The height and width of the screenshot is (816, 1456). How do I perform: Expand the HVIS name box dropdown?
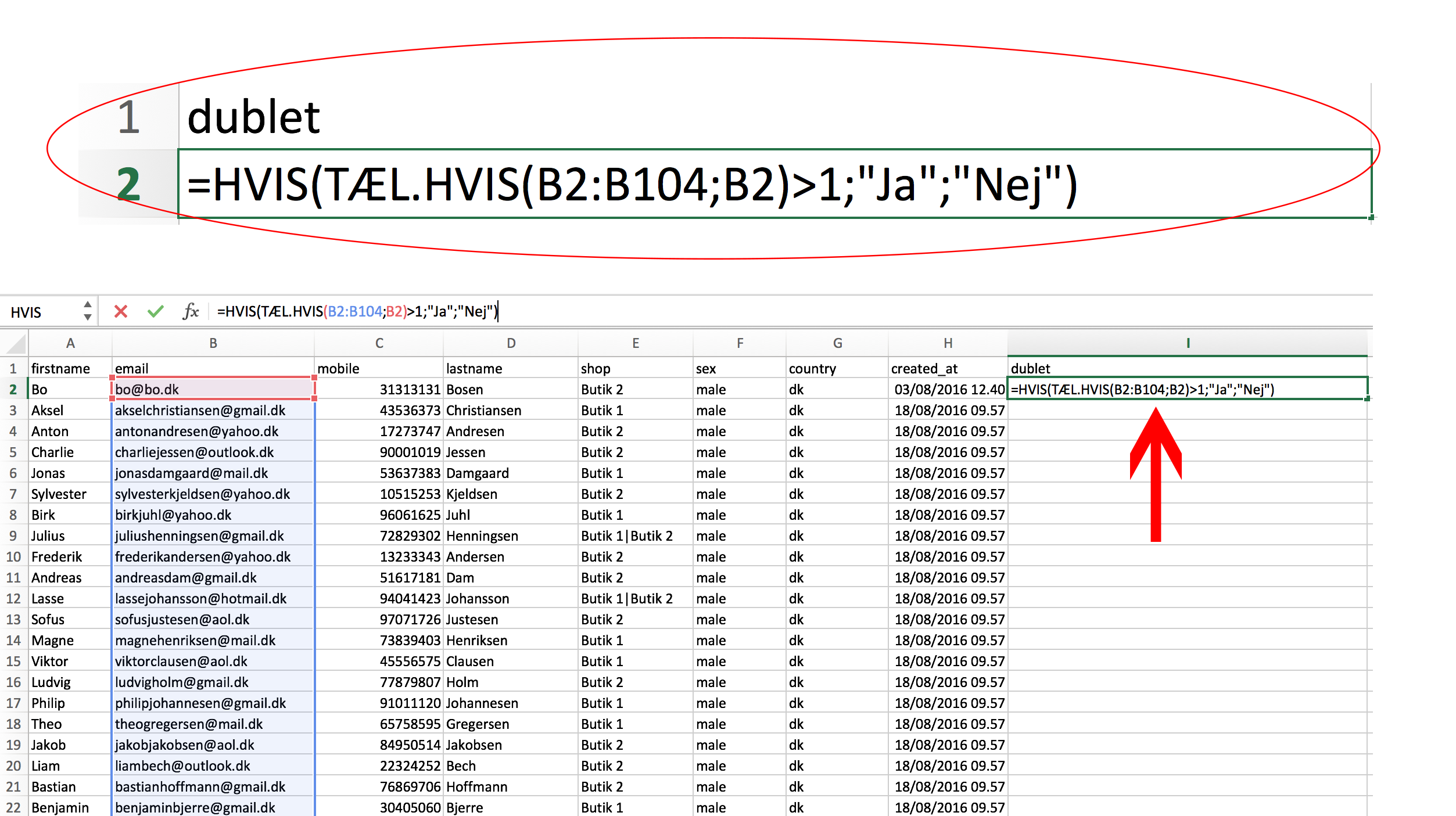[87, 311]
